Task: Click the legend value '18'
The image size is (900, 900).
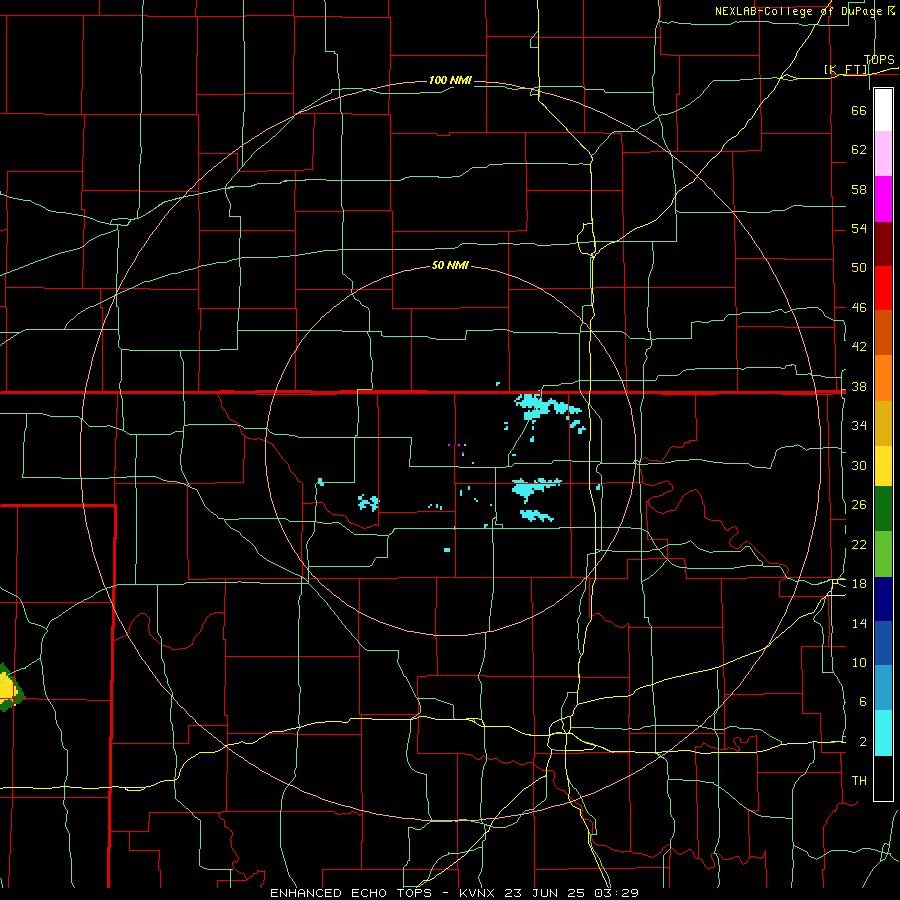Action: click(x=859, y=584)
